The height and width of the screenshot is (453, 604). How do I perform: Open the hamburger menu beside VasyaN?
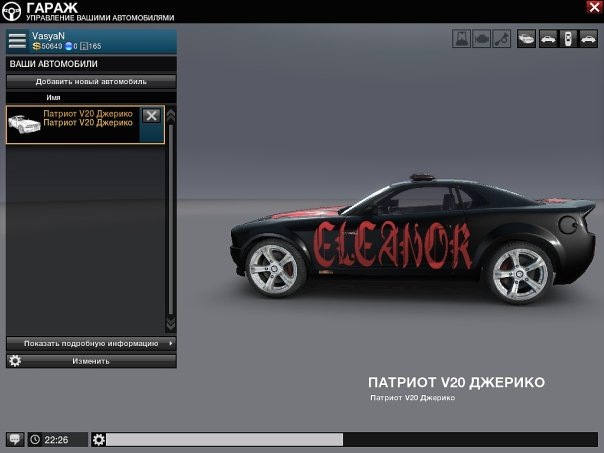point(17,41)
